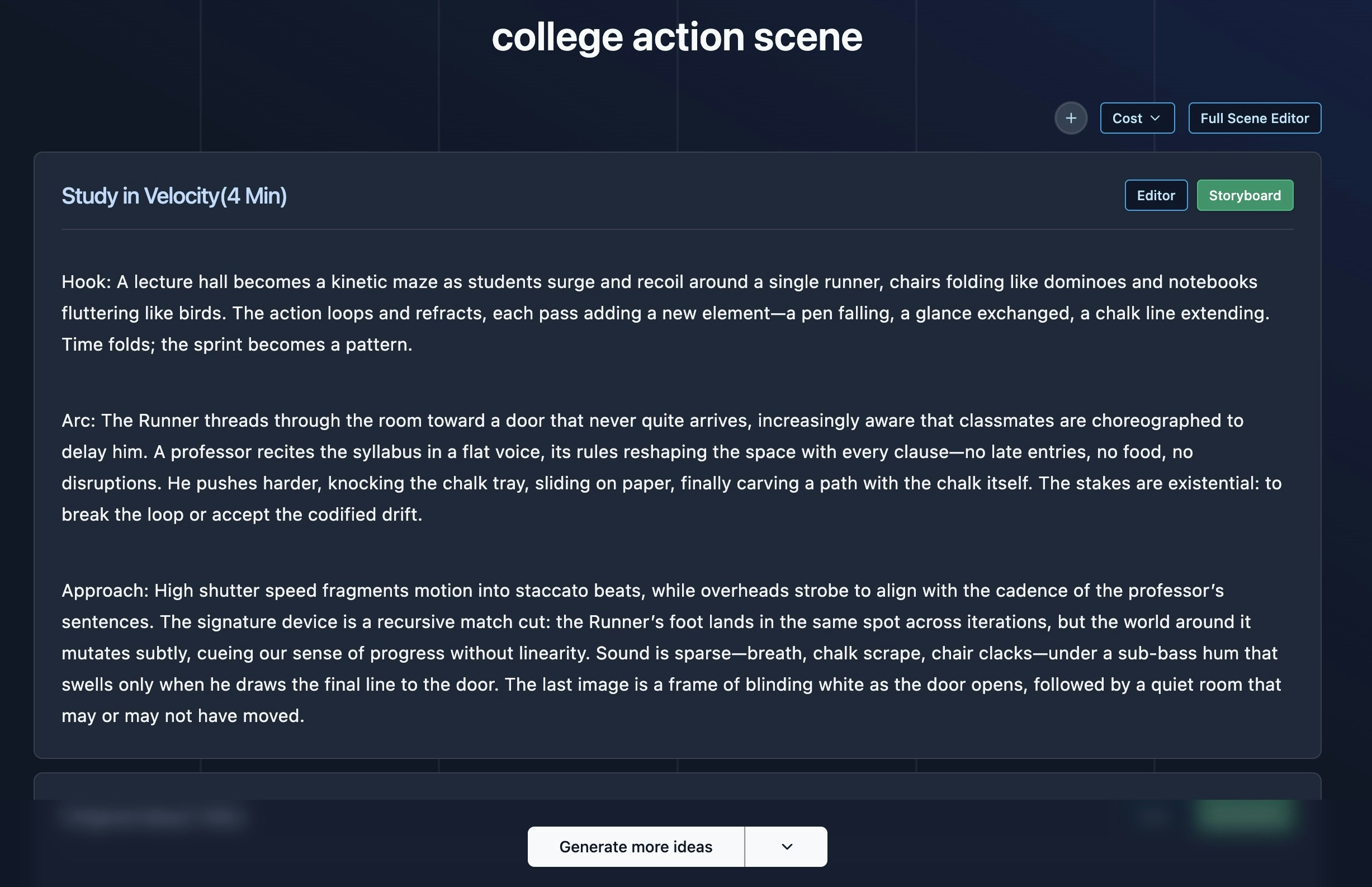
Task: Click the Generate more ideas button
Action: 636,846
